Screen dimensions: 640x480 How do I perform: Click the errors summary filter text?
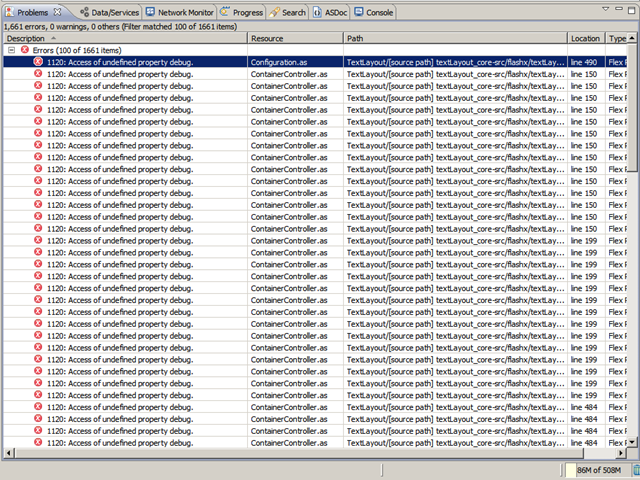120,27
